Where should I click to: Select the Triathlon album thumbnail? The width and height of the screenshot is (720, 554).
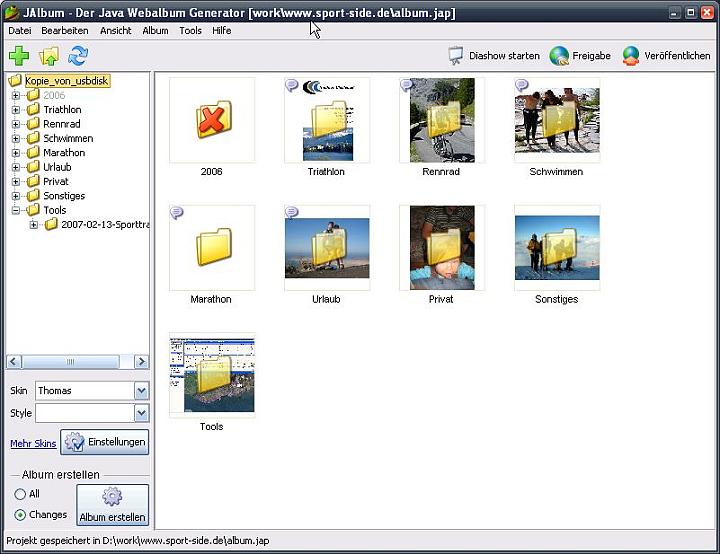[x=327, y=120]
